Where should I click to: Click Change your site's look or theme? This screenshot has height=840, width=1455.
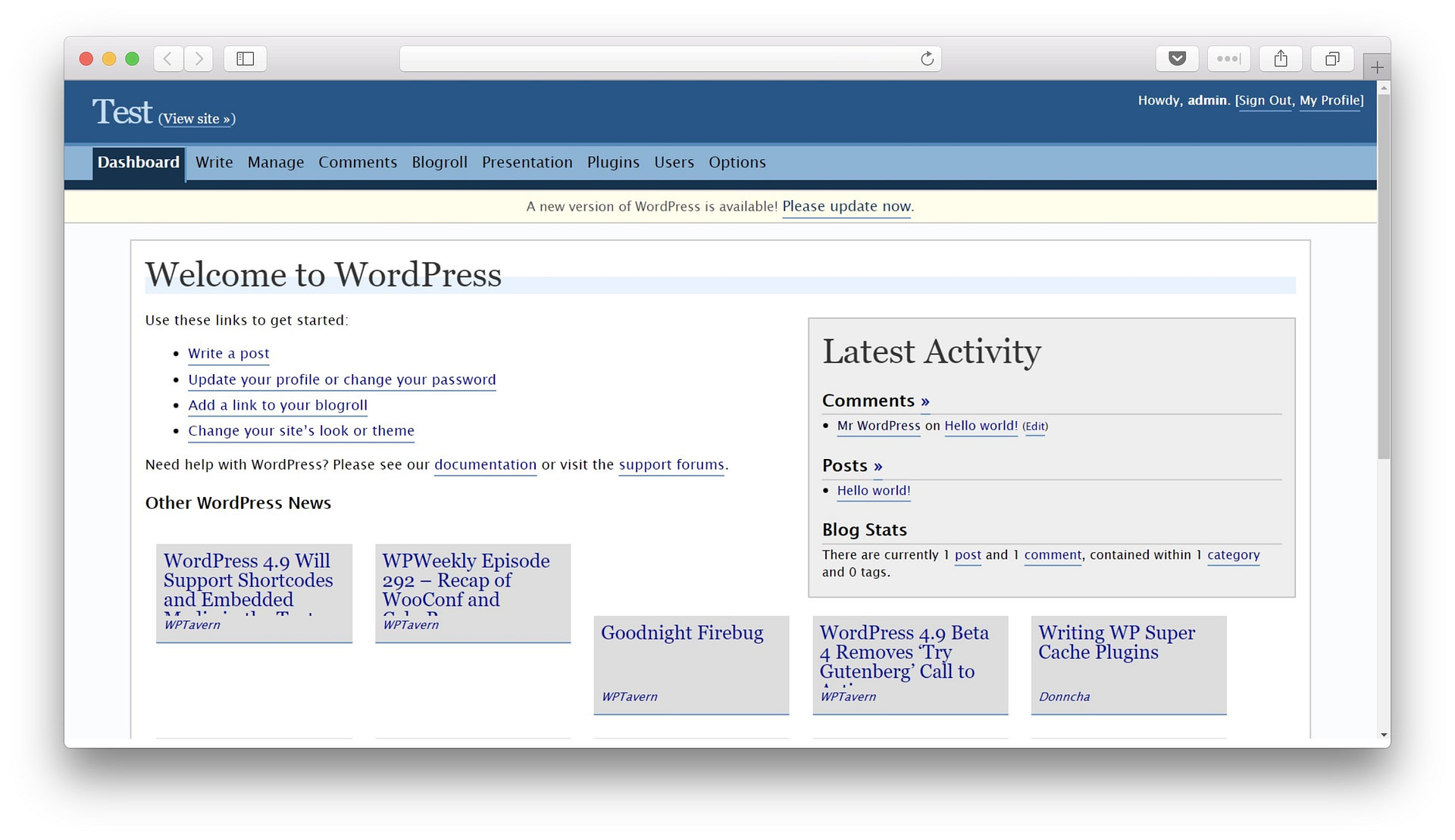(x=301, y=431)
